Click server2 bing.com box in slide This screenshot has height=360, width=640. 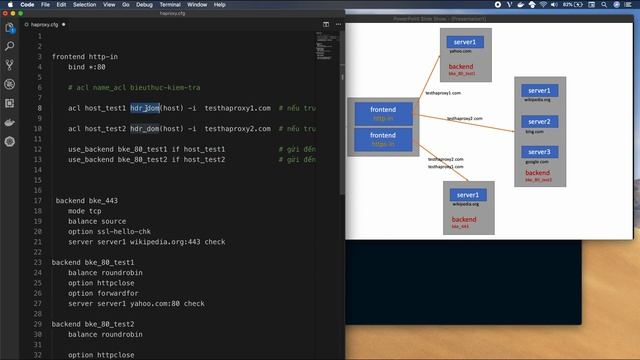pos(539,122)
